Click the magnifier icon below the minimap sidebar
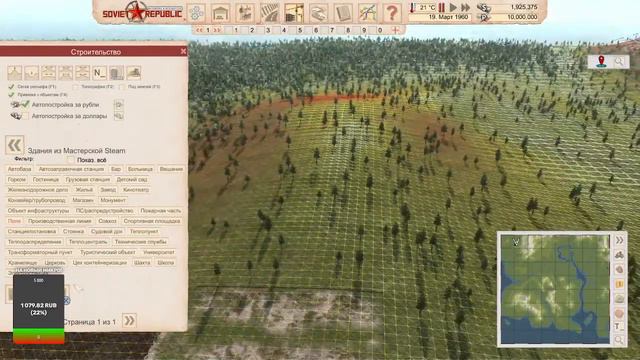Screen dimensions: 640x360 (x=619, y=340)
